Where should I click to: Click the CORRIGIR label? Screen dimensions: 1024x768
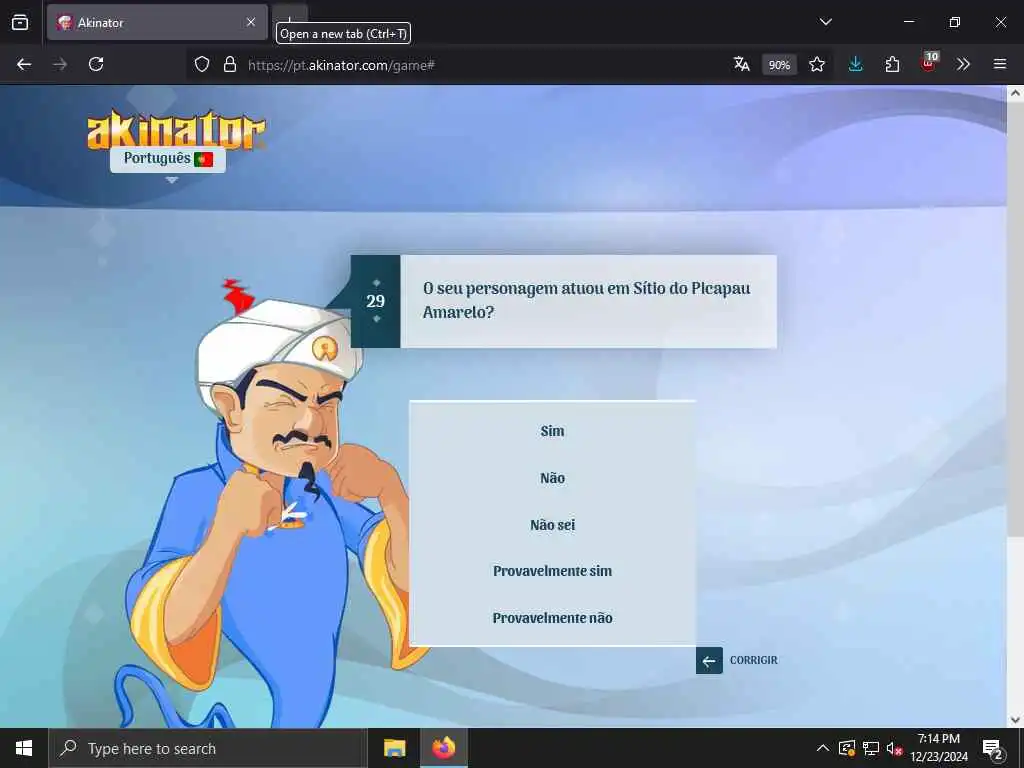tap(754, 660)
